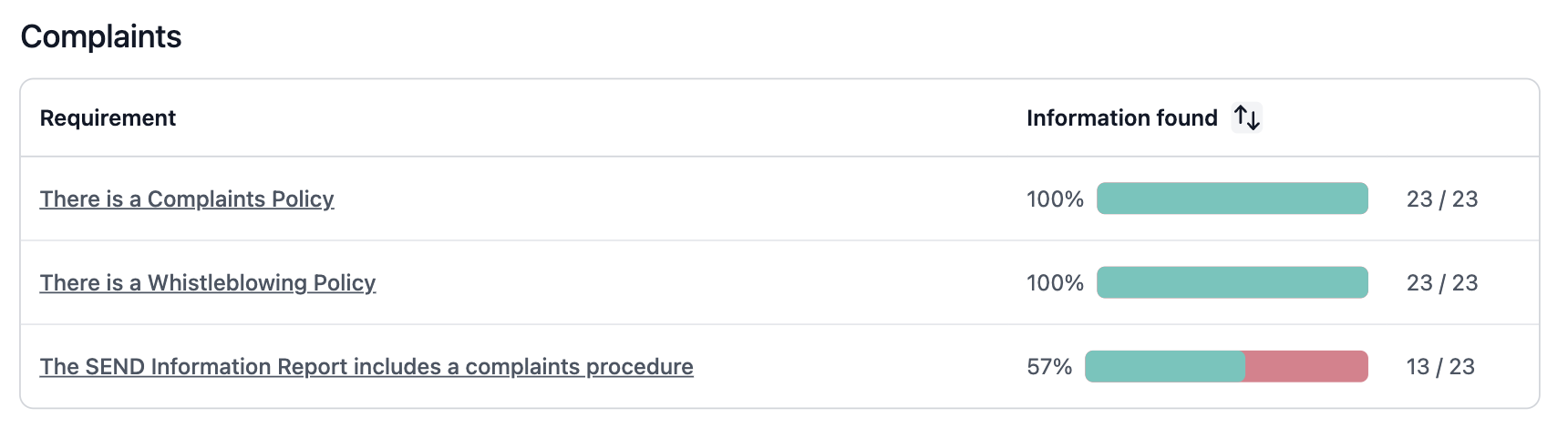Sort by the Information found header text

pyautogui.click(x=1121, y=118)
